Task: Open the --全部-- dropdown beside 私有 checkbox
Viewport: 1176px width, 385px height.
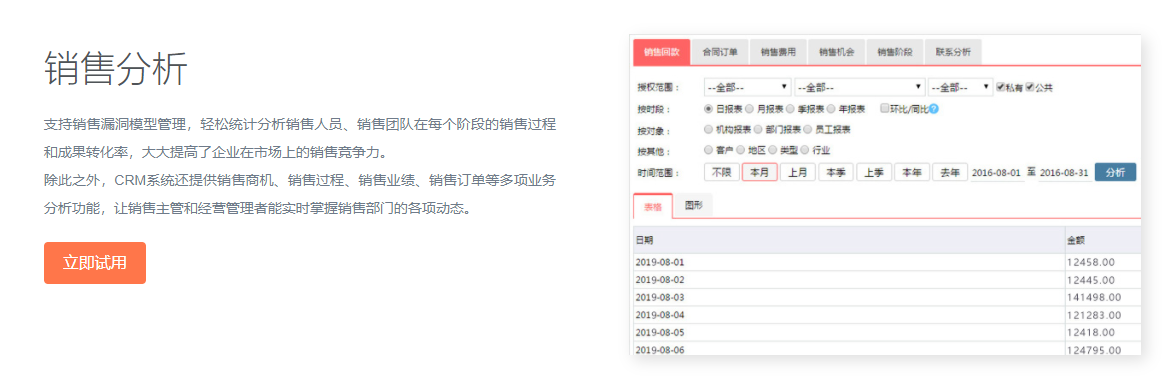Action: click(961, 87)
